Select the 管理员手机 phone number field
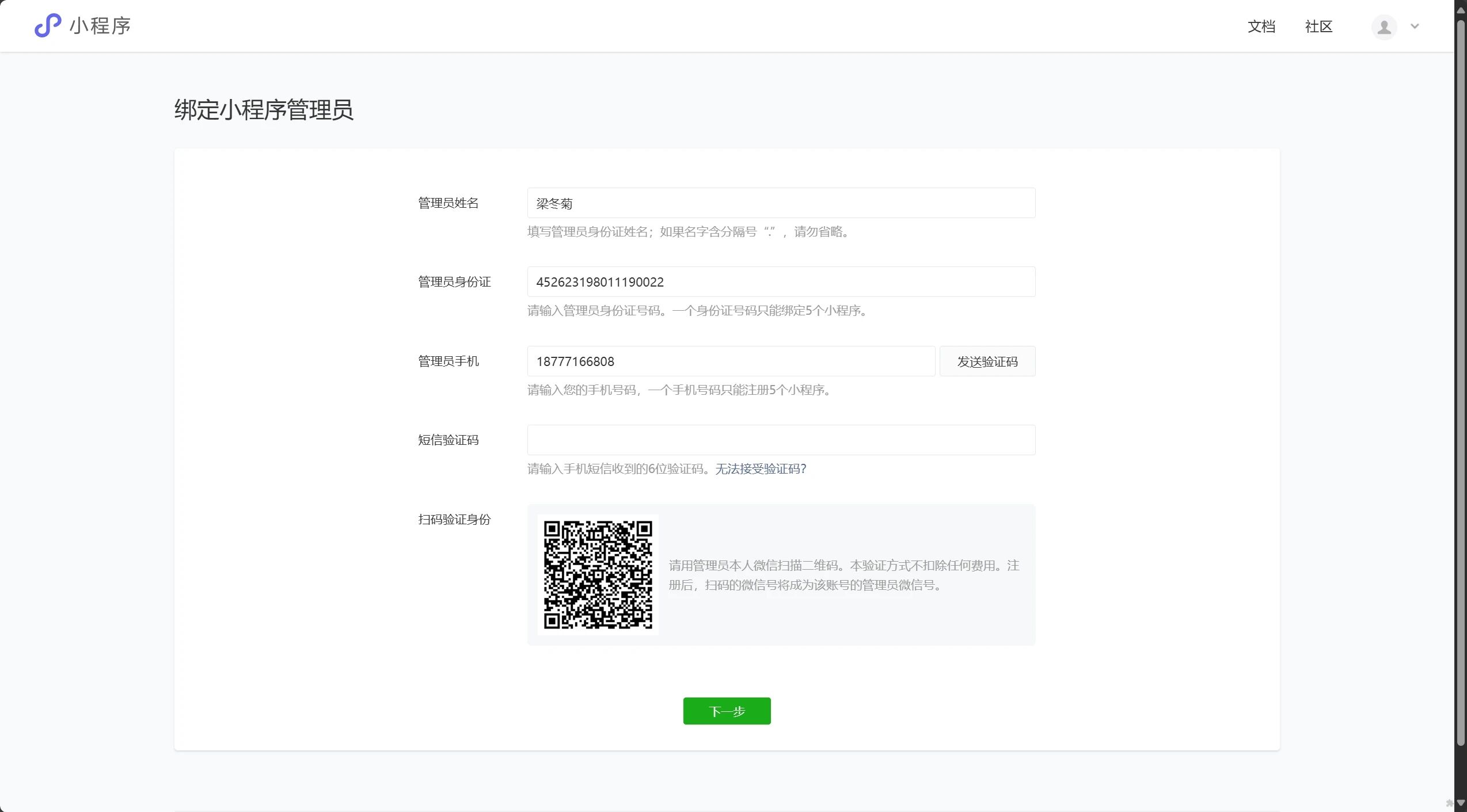 tap(730, 361)
